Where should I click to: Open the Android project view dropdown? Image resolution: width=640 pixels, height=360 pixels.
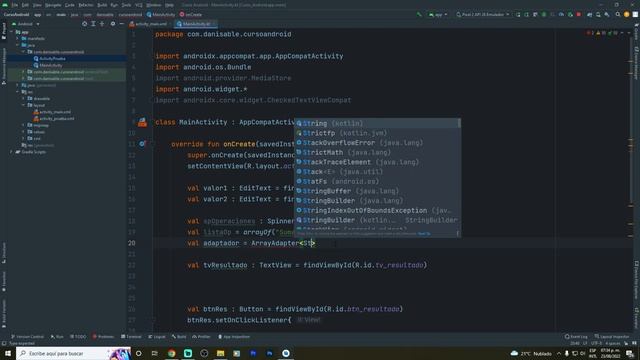point(26,24)
